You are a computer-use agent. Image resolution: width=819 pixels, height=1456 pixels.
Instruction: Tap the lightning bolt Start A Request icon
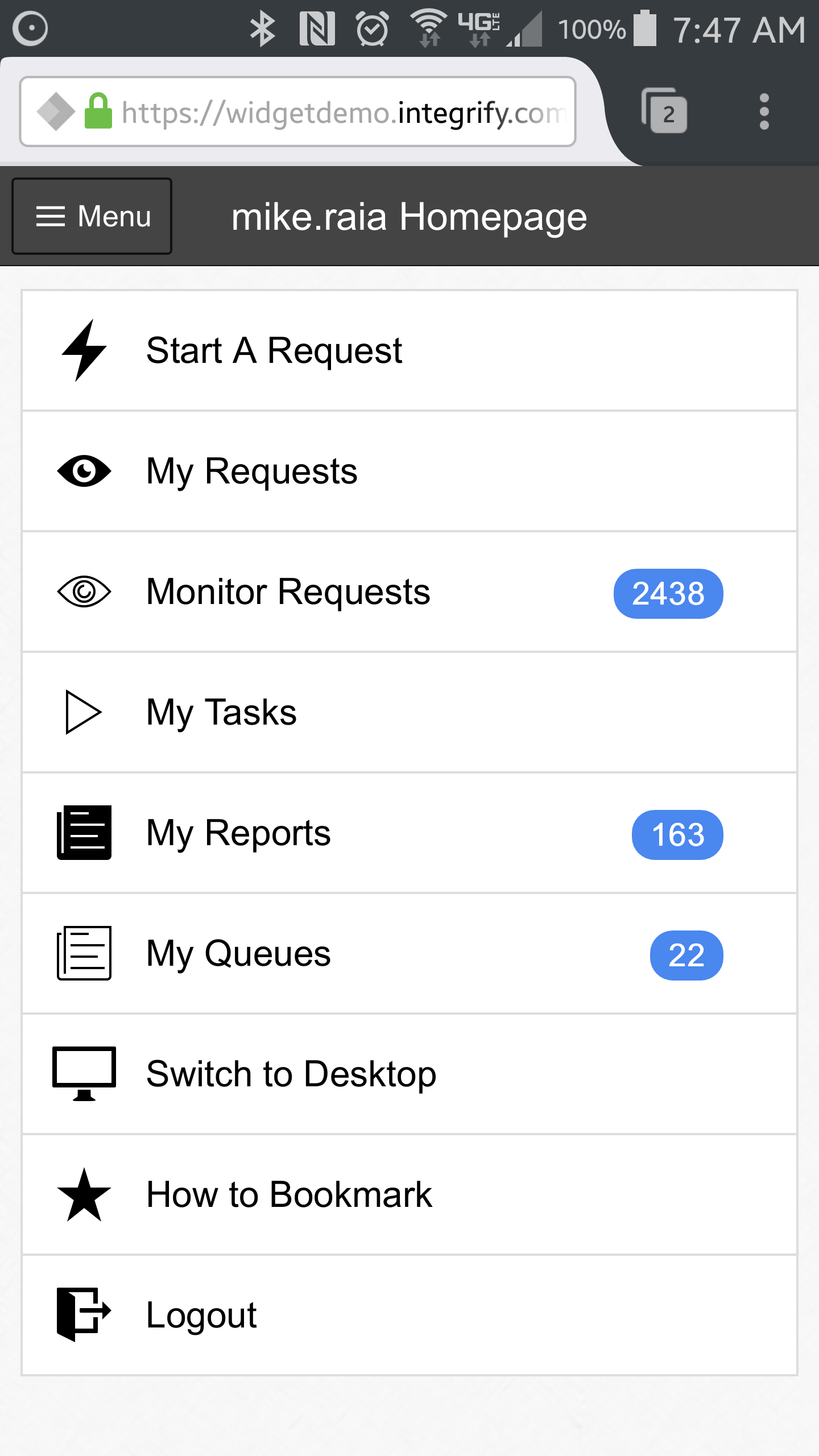[84, 350]
